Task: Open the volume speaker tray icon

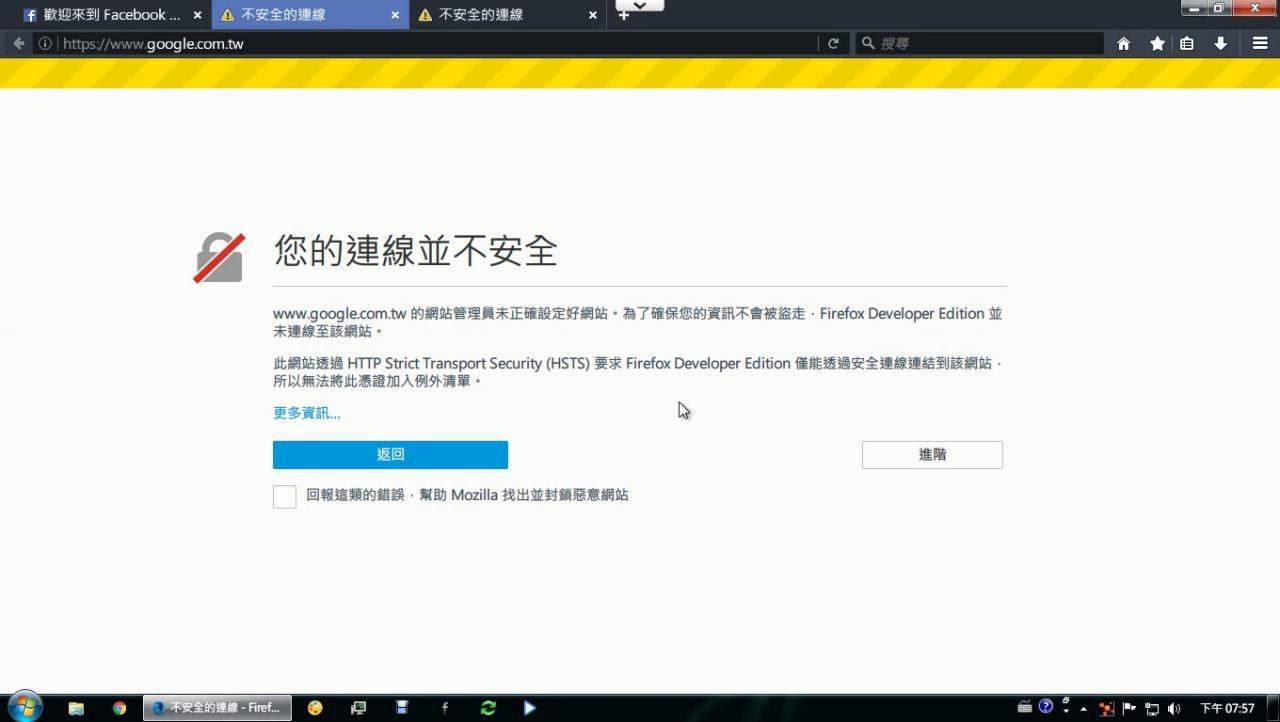Action: point(1174,709)
